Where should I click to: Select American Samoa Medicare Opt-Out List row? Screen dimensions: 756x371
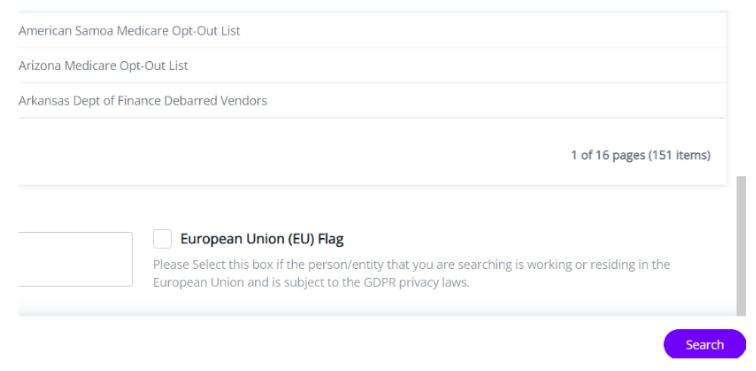pyautogui.click(x=372, y=30)
